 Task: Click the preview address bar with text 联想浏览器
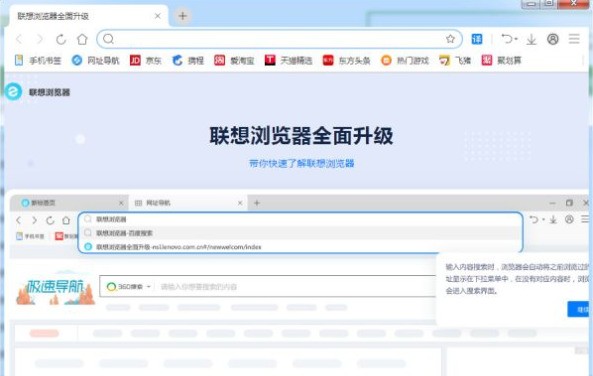tap(301, 219)
